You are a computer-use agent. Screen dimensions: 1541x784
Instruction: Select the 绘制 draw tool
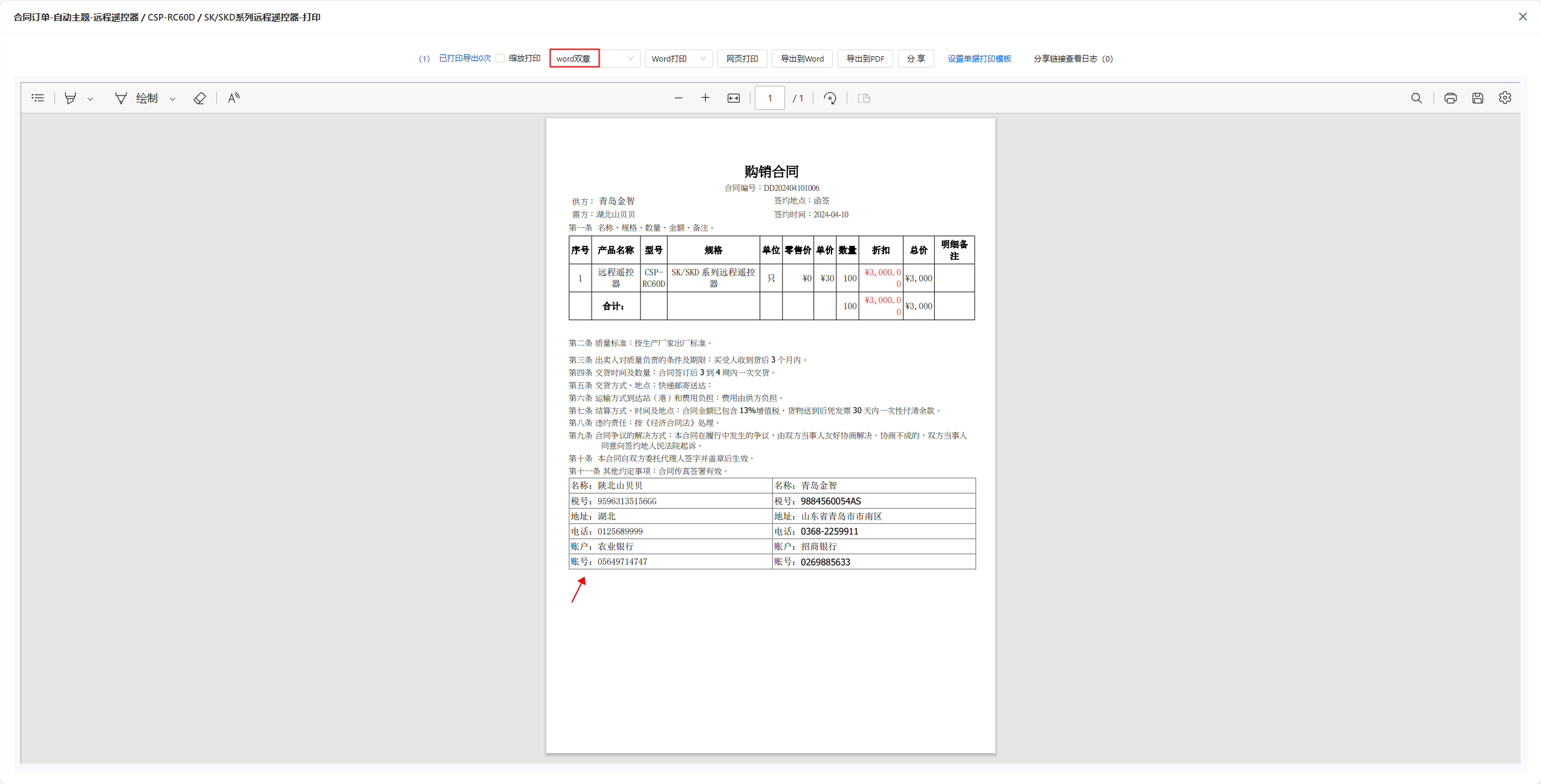[x=137, y=98]
